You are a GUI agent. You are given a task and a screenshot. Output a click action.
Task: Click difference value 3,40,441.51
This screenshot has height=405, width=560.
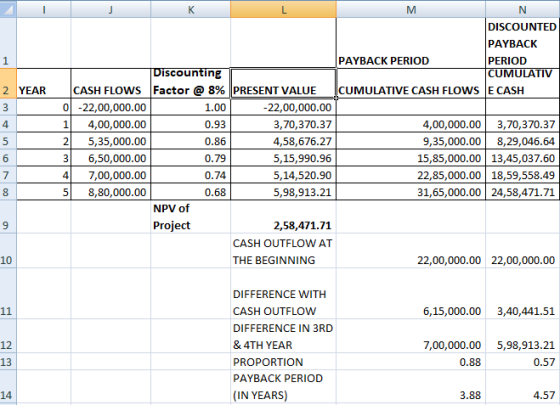click(x=522, y=293)
